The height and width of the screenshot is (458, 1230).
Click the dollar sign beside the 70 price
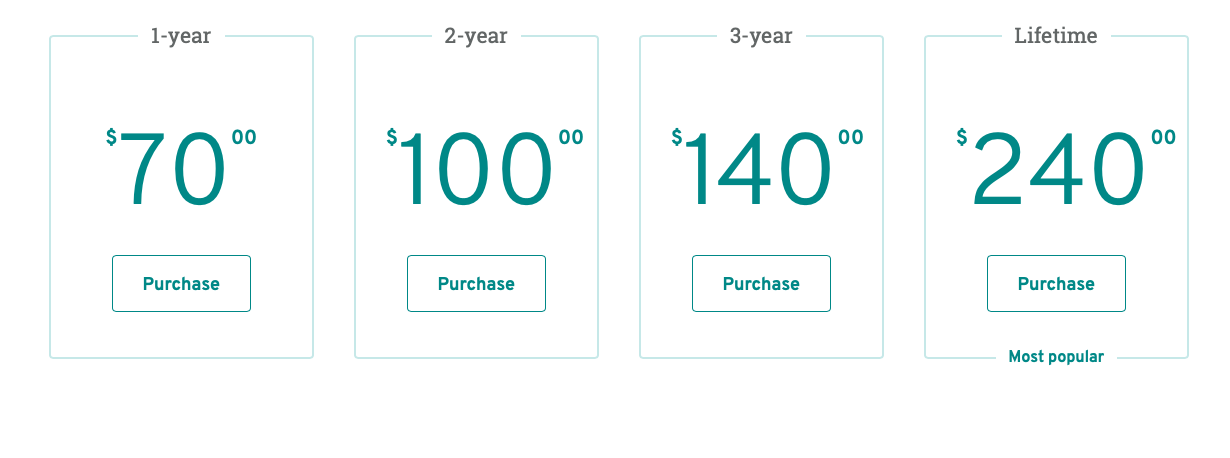click(x=111, y=138)
